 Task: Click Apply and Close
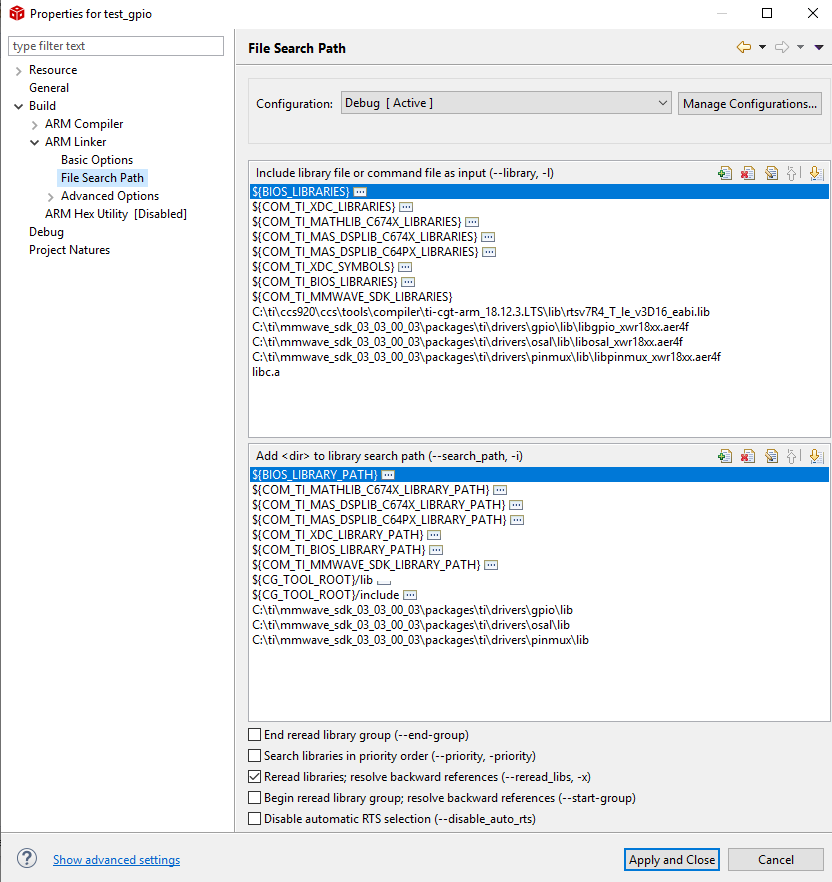[672, 860]
